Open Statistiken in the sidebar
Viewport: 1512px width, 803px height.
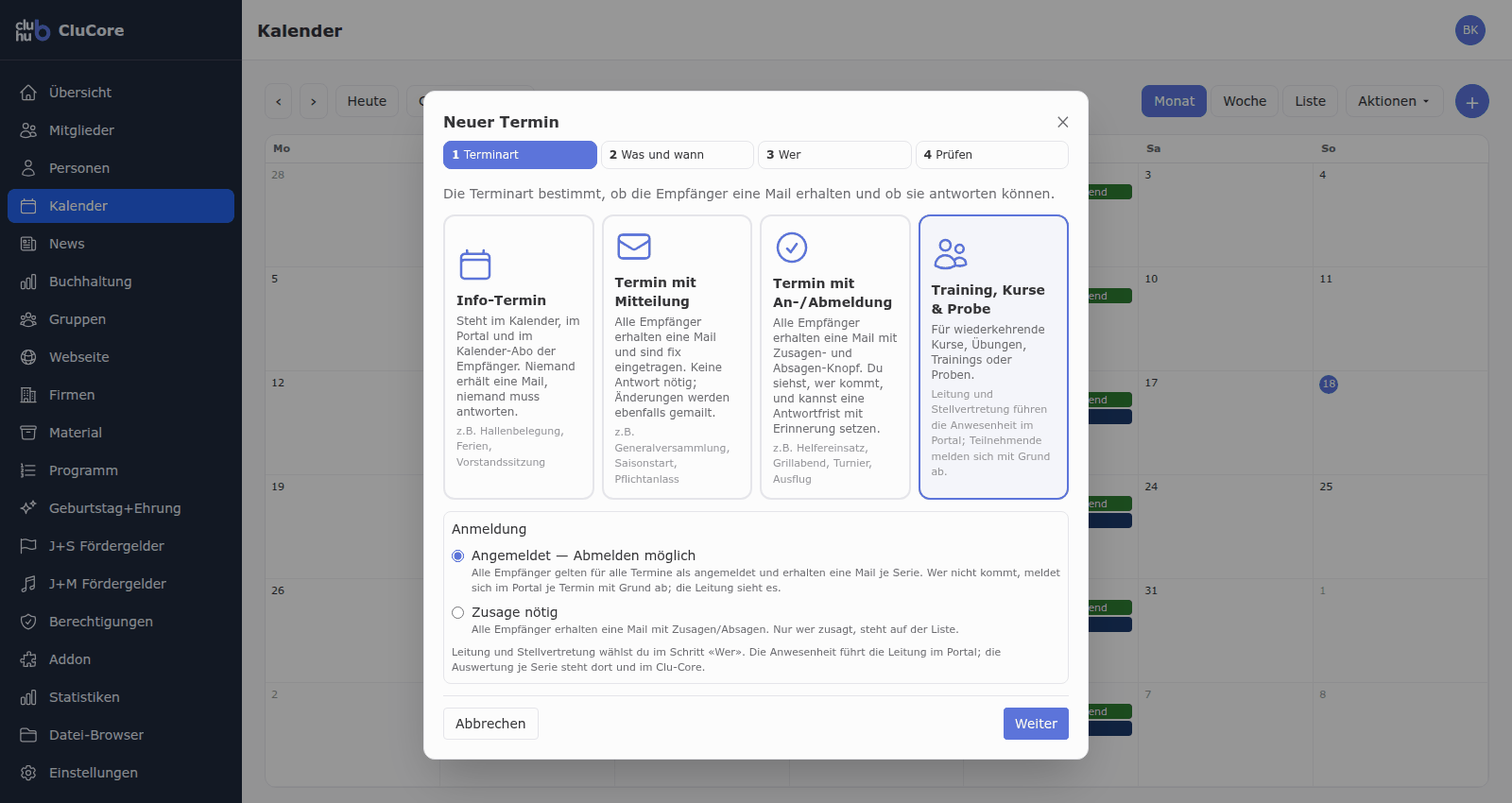click(x=121, y=697)
